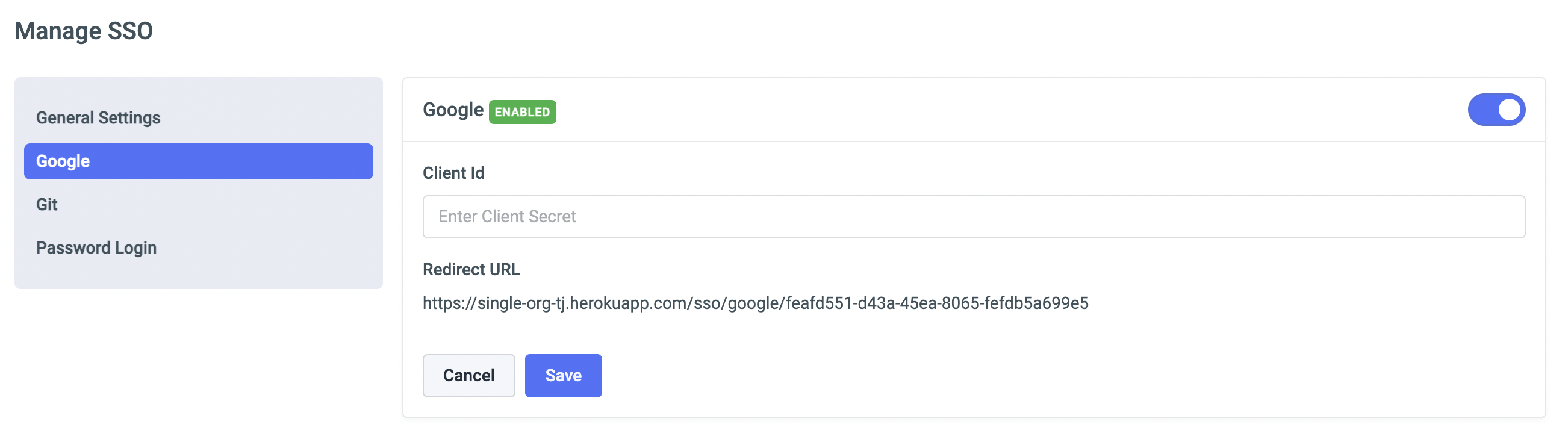
Task: Click blank page area below the sidebar
Action: 198,366
